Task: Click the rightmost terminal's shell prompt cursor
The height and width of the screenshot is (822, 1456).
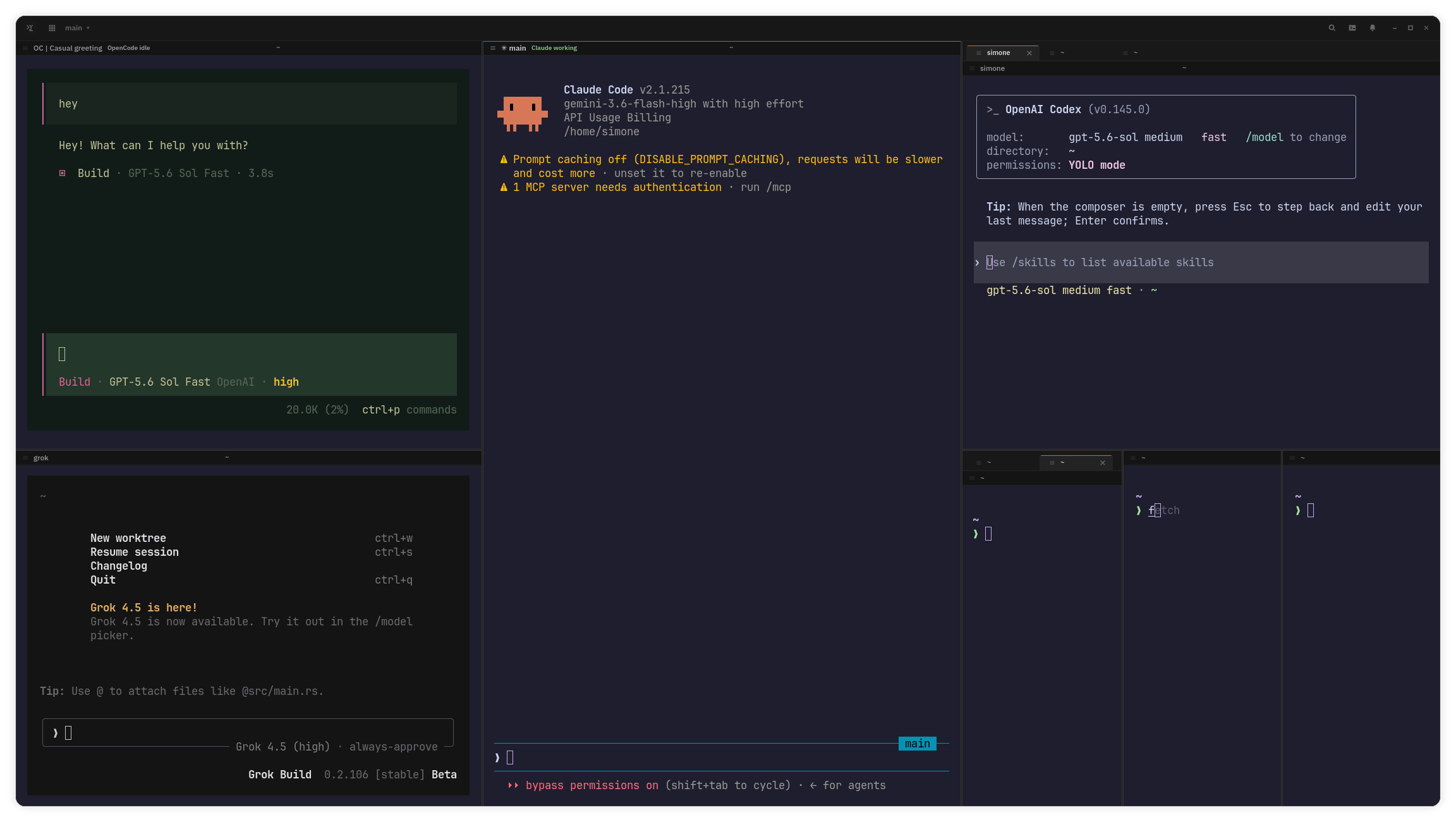Action: pyautogui.click(x=1311, y=510)
